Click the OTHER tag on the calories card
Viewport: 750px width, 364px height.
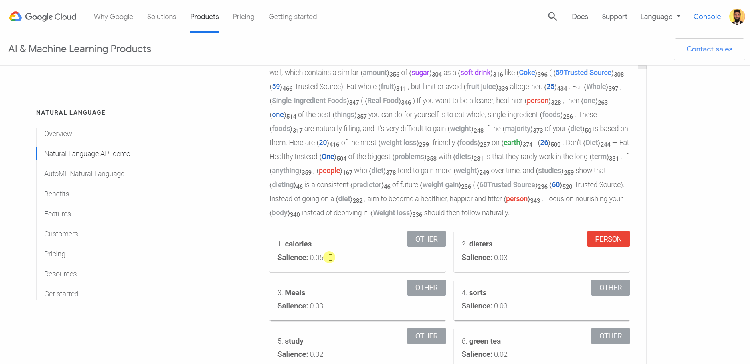click(426, 239)
